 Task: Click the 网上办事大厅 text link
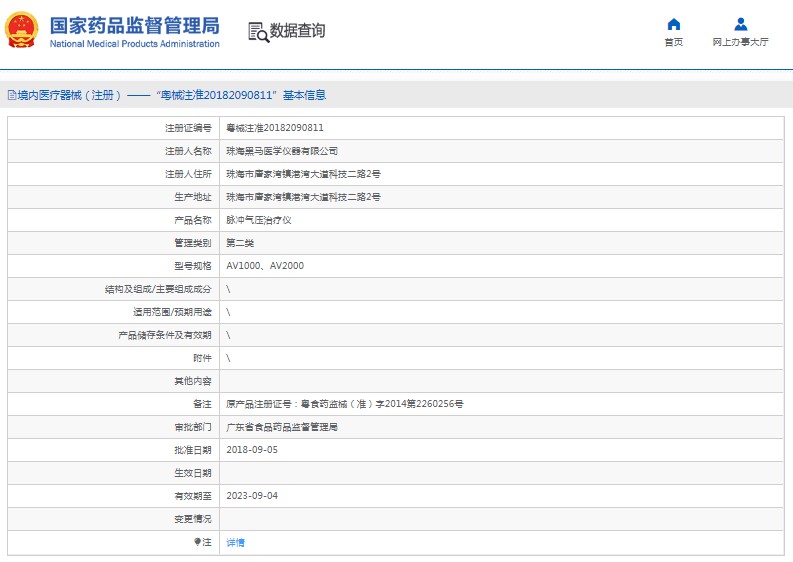740,42
